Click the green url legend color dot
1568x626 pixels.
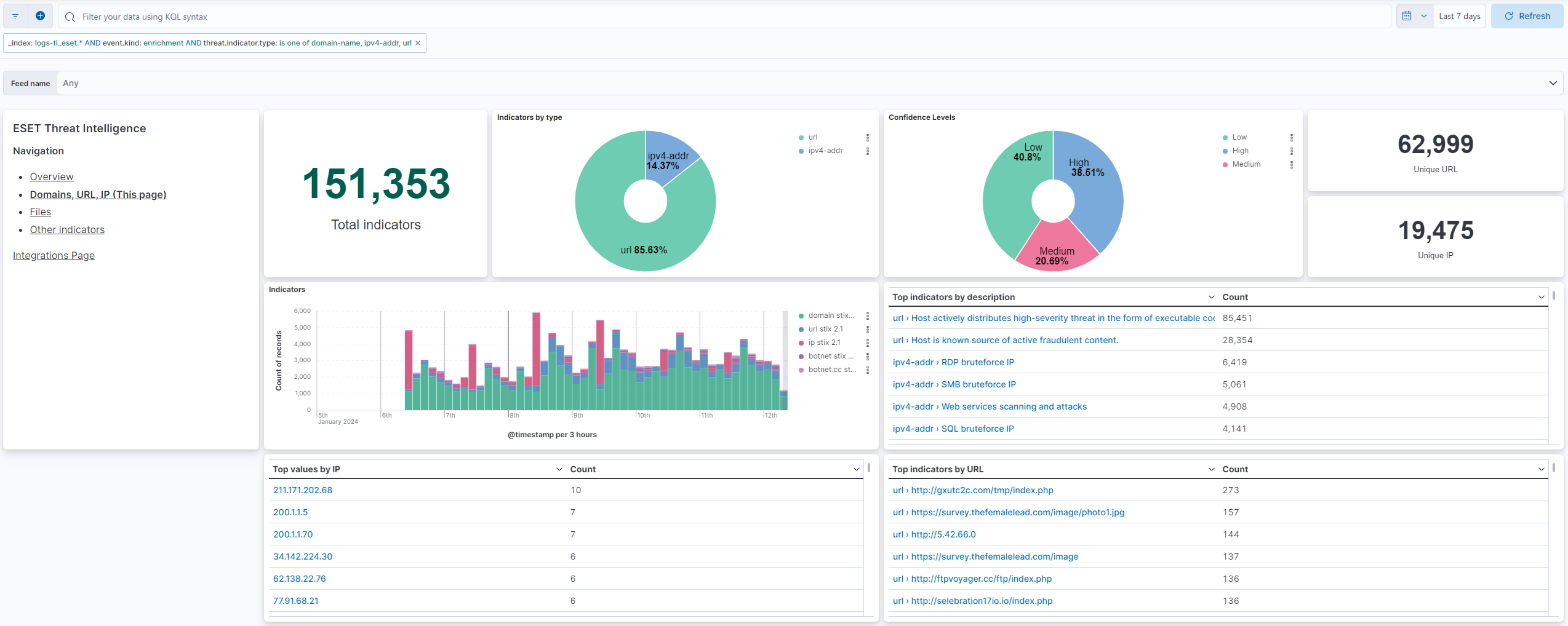(801, 137)
